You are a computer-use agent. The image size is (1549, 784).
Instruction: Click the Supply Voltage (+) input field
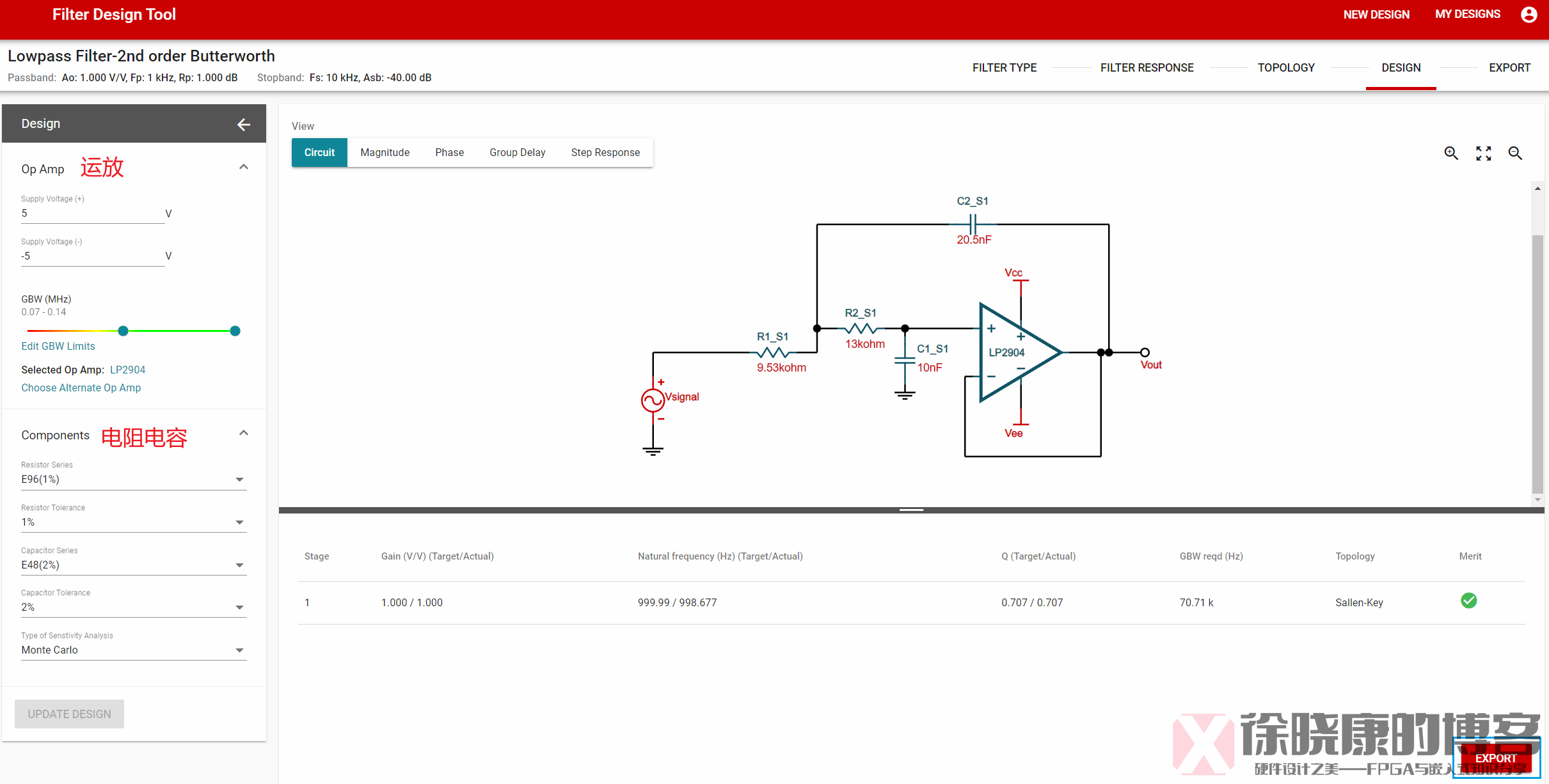pos(92,214)
